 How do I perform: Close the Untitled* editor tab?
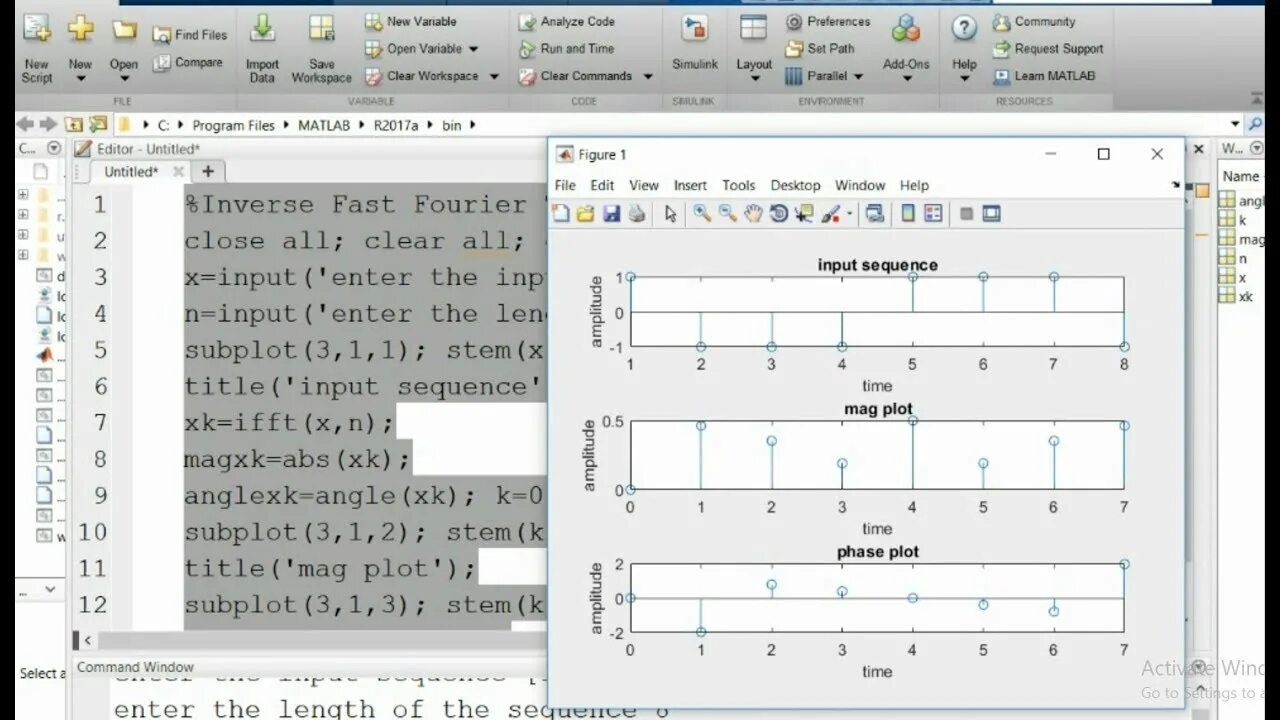coord(178,172)
